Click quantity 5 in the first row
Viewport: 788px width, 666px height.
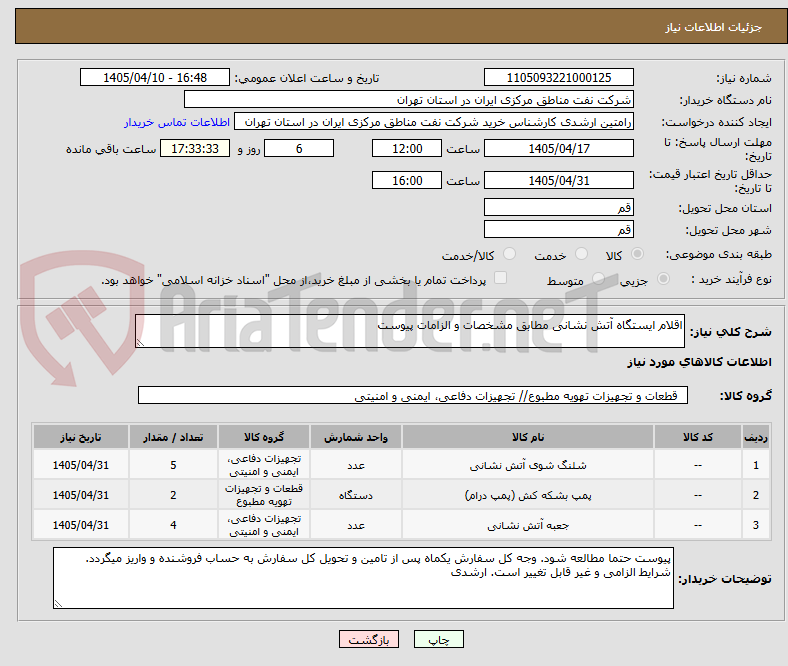point(173,465)
